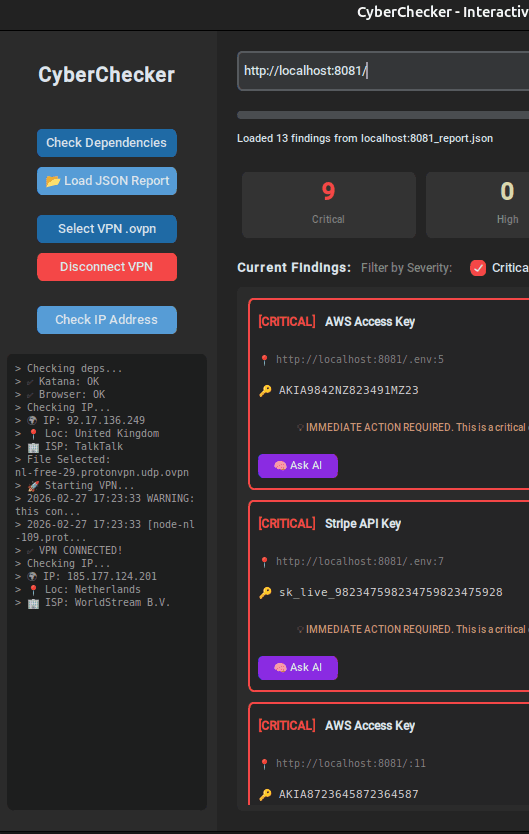The height and width of the screenshot is (834, 529).
Task: Click the folder icon in Load JSON Report button
Action: point(53,181)
